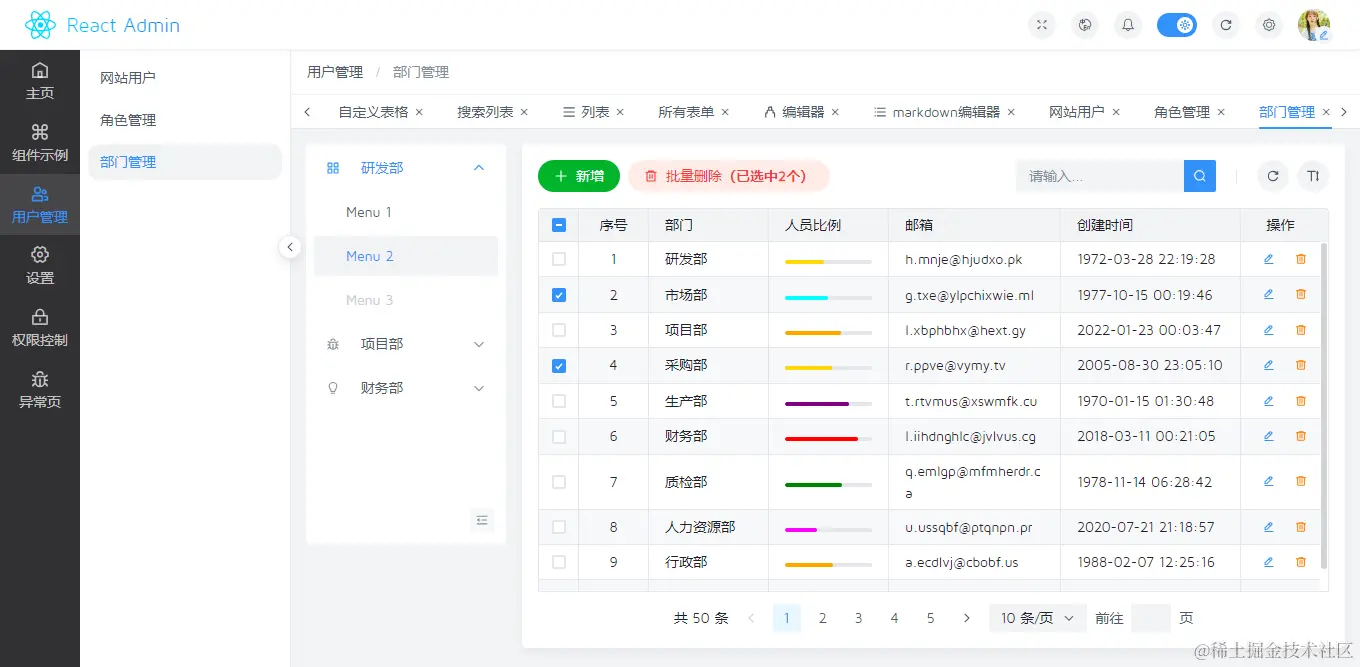Image resolution: width=1360 pixels, height=667 pixels.
Task: Refresh the page with the header reload icon
Action: 1226,25
